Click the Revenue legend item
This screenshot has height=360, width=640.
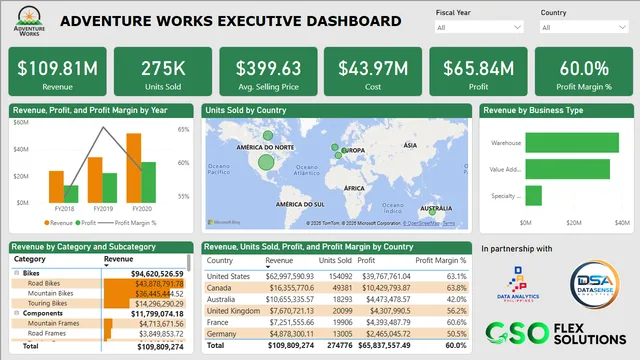pos(58,223)
